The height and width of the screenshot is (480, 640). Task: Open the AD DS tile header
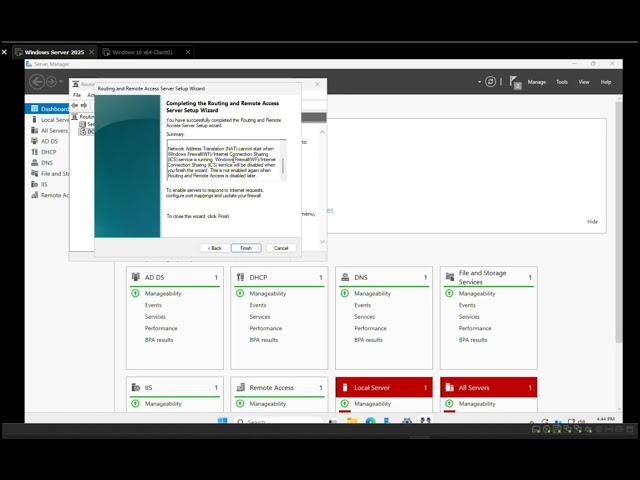tap(175, 277)
